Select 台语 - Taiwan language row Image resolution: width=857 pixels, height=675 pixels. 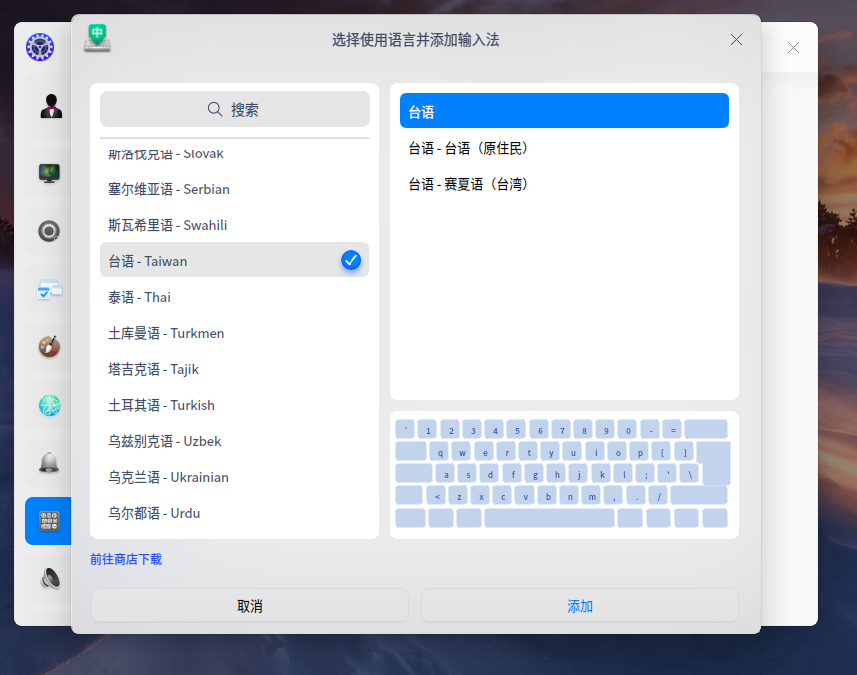234,260
